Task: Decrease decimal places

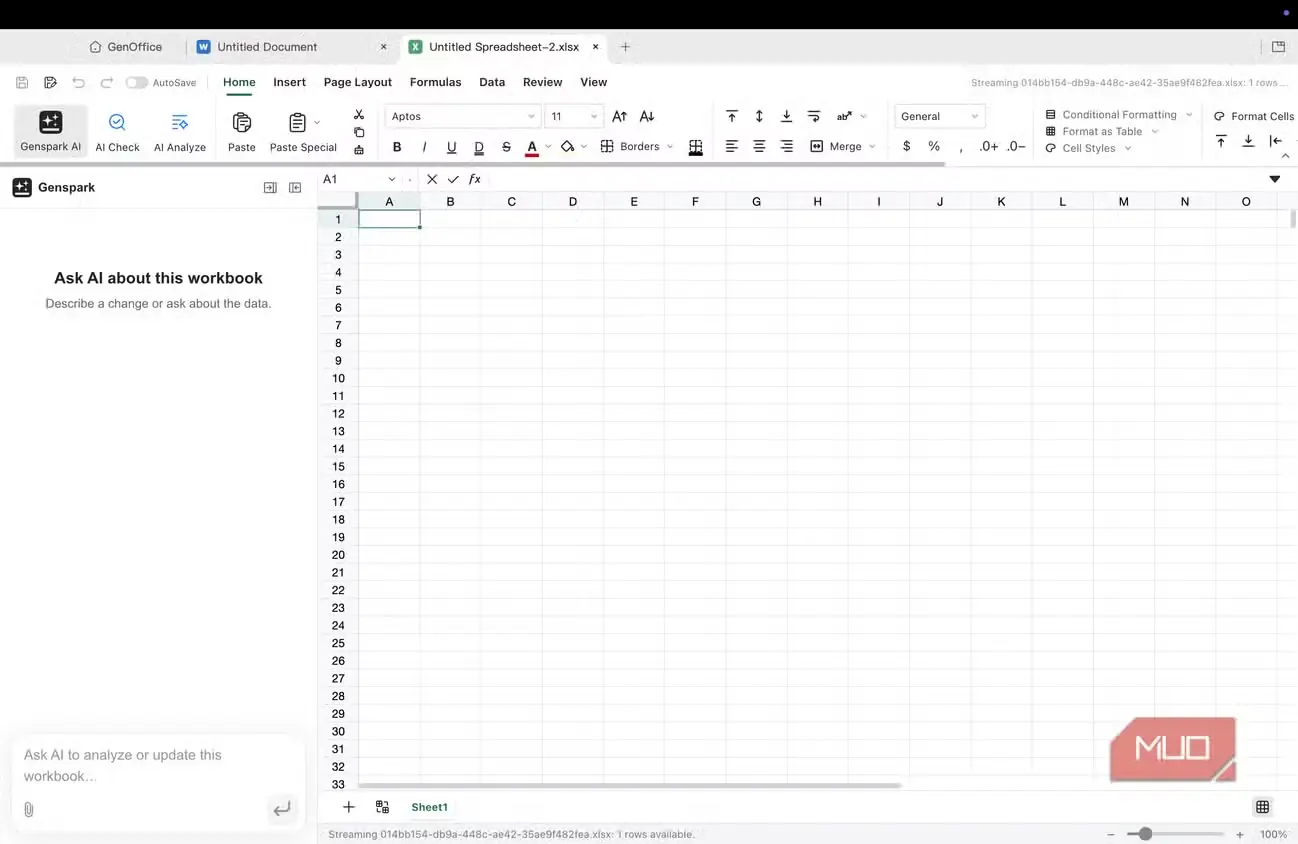Action: pyautogui.click(x=1016, y=146)
